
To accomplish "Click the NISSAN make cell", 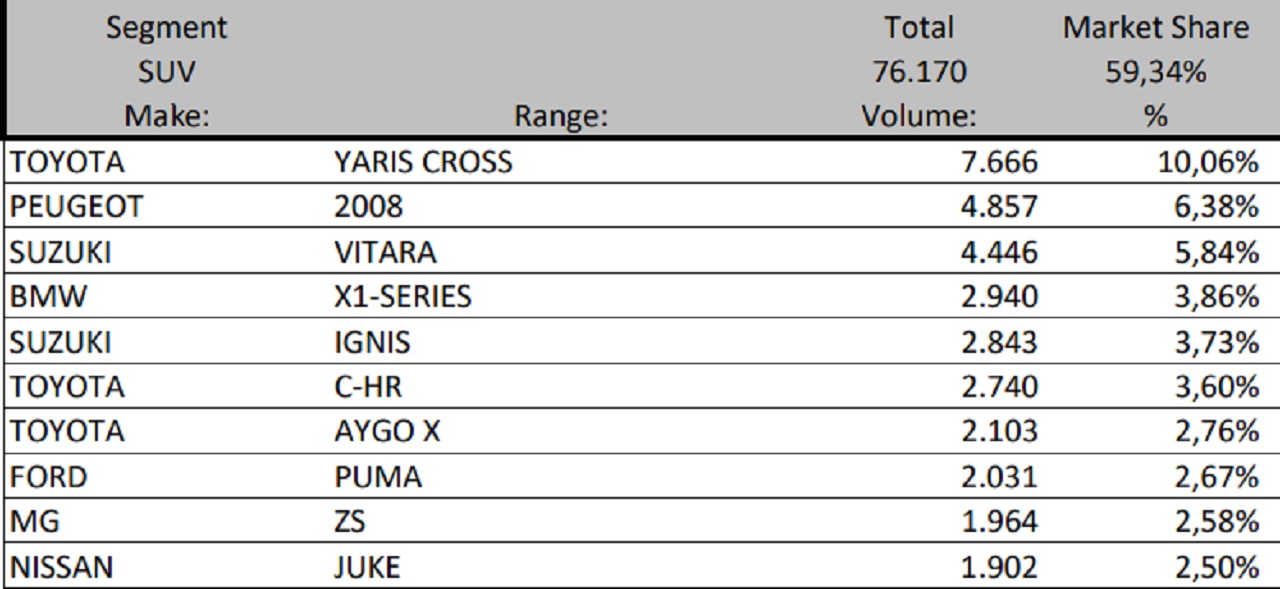I will click(61, 568).
